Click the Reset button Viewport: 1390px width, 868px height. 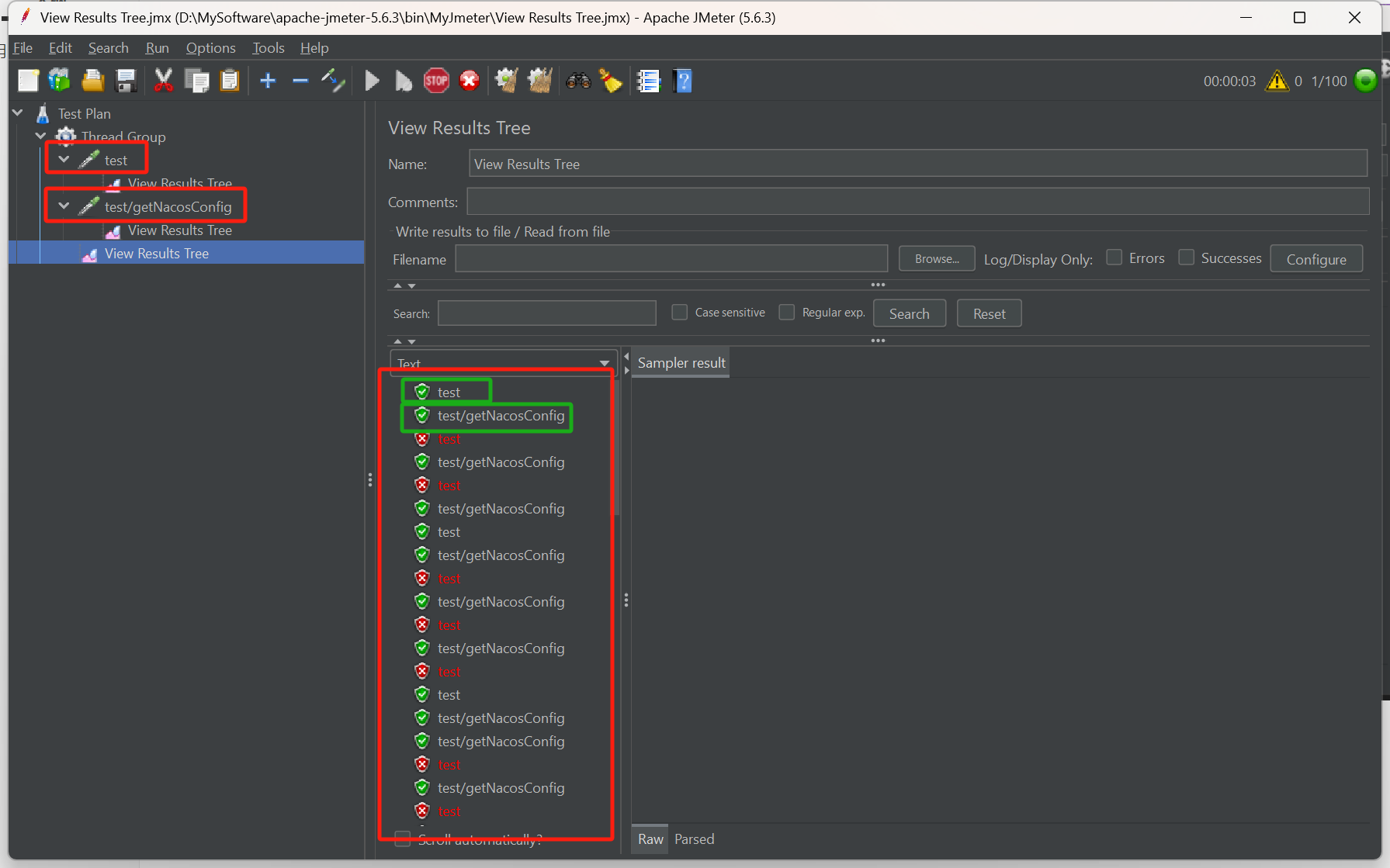tap(989, 313)
